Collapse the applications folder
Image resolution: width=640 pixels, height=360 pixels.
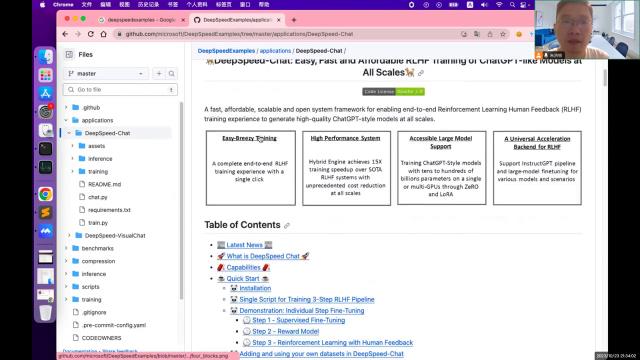coord(66,120)
